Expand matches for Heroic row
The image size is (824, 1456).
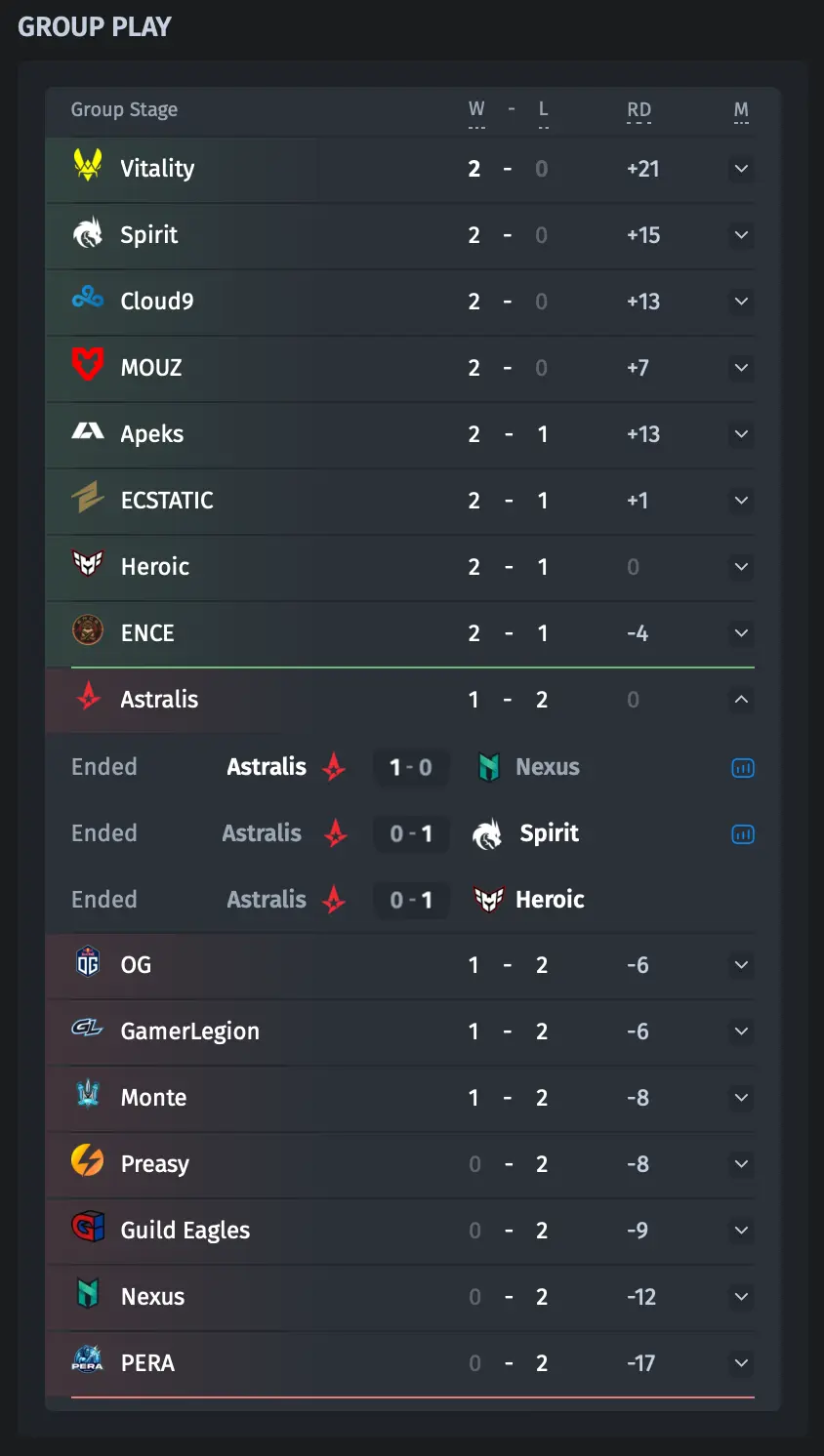(741, 567)
